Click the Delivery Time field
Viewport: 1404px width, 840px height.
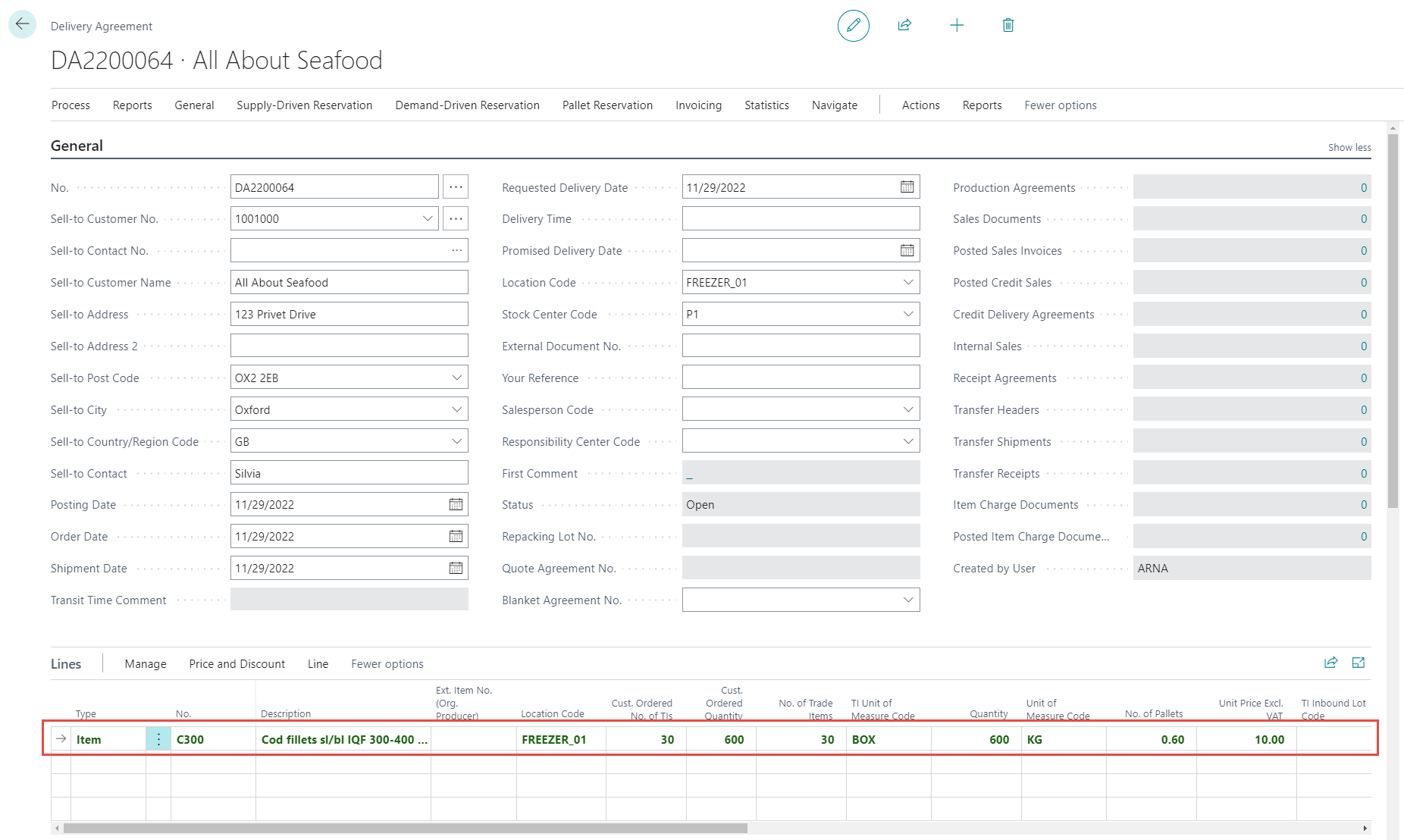pos(801,218)
